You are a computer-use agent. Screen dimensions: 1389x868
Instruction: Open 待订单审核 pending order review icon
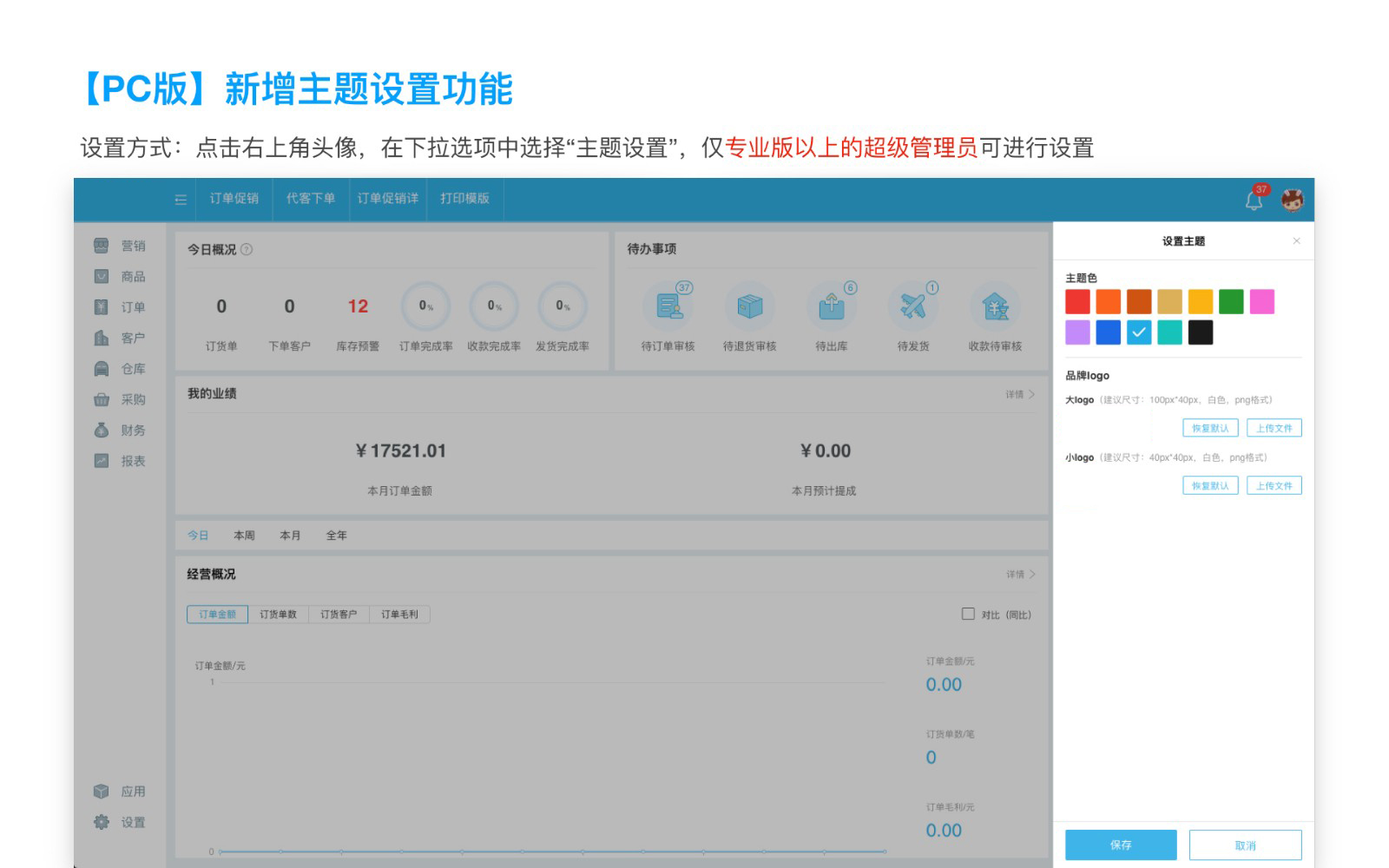668,306
